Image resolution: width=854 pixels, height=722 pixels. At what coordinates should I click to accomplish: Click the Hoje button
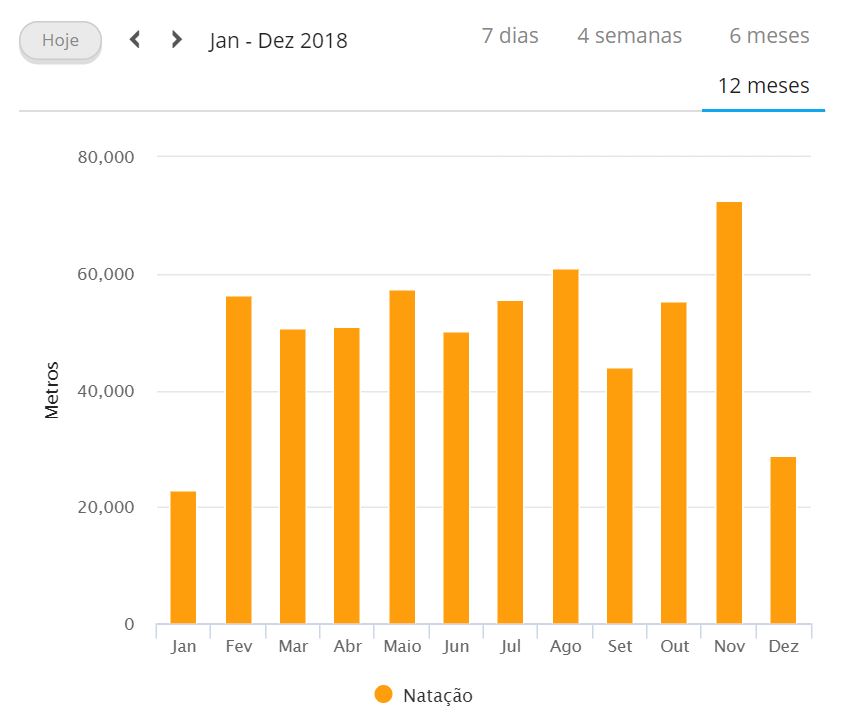click(60, 42)
